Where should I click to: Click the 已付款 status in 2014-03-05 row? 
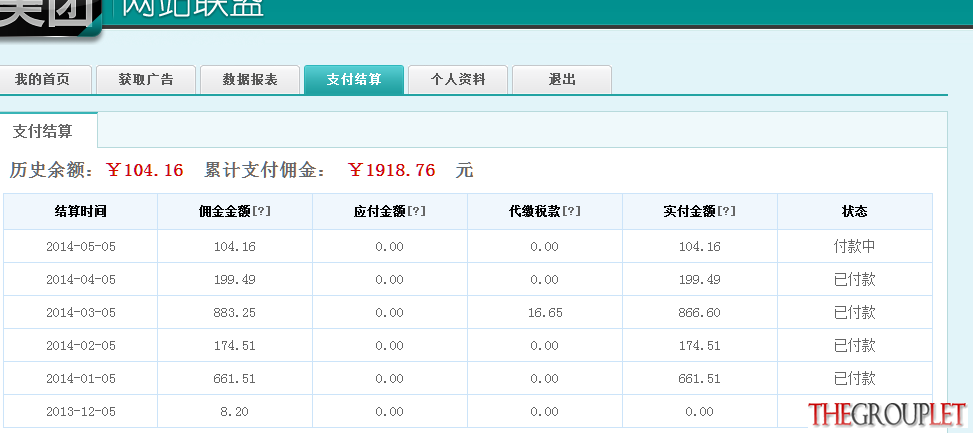coord(854,312)
